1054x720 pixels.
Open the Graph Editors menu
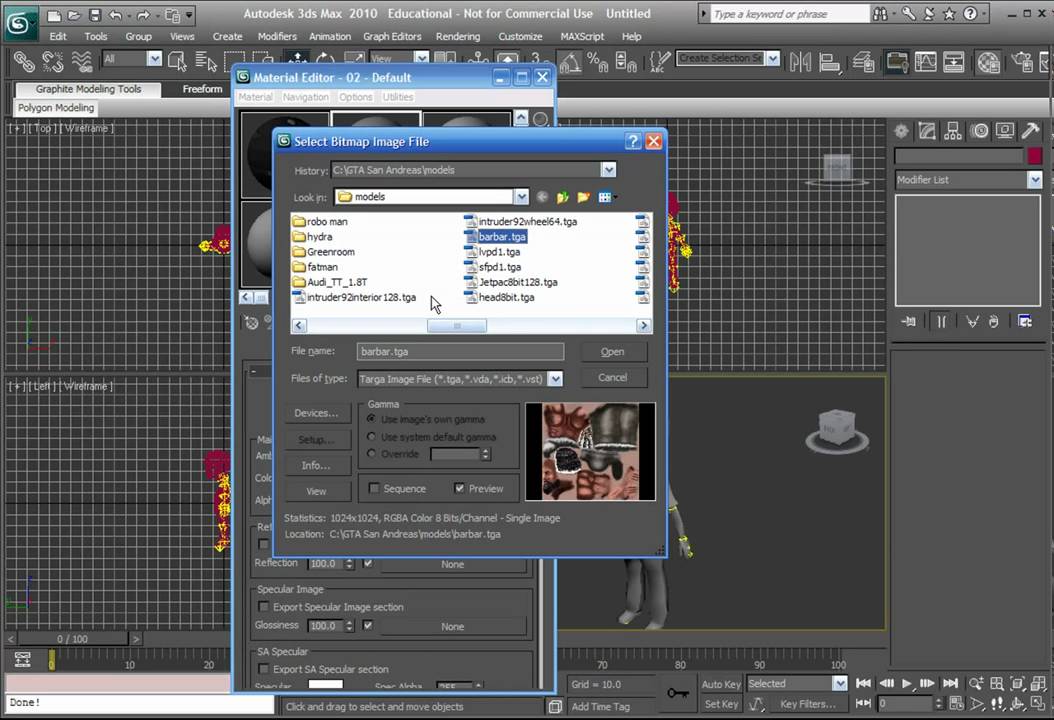point(393,36)
